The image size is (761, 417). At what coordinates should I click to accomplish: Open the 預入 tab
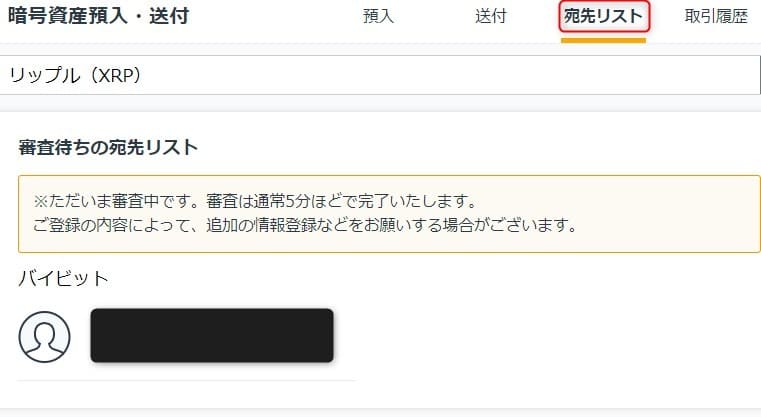tap(378, 17)
